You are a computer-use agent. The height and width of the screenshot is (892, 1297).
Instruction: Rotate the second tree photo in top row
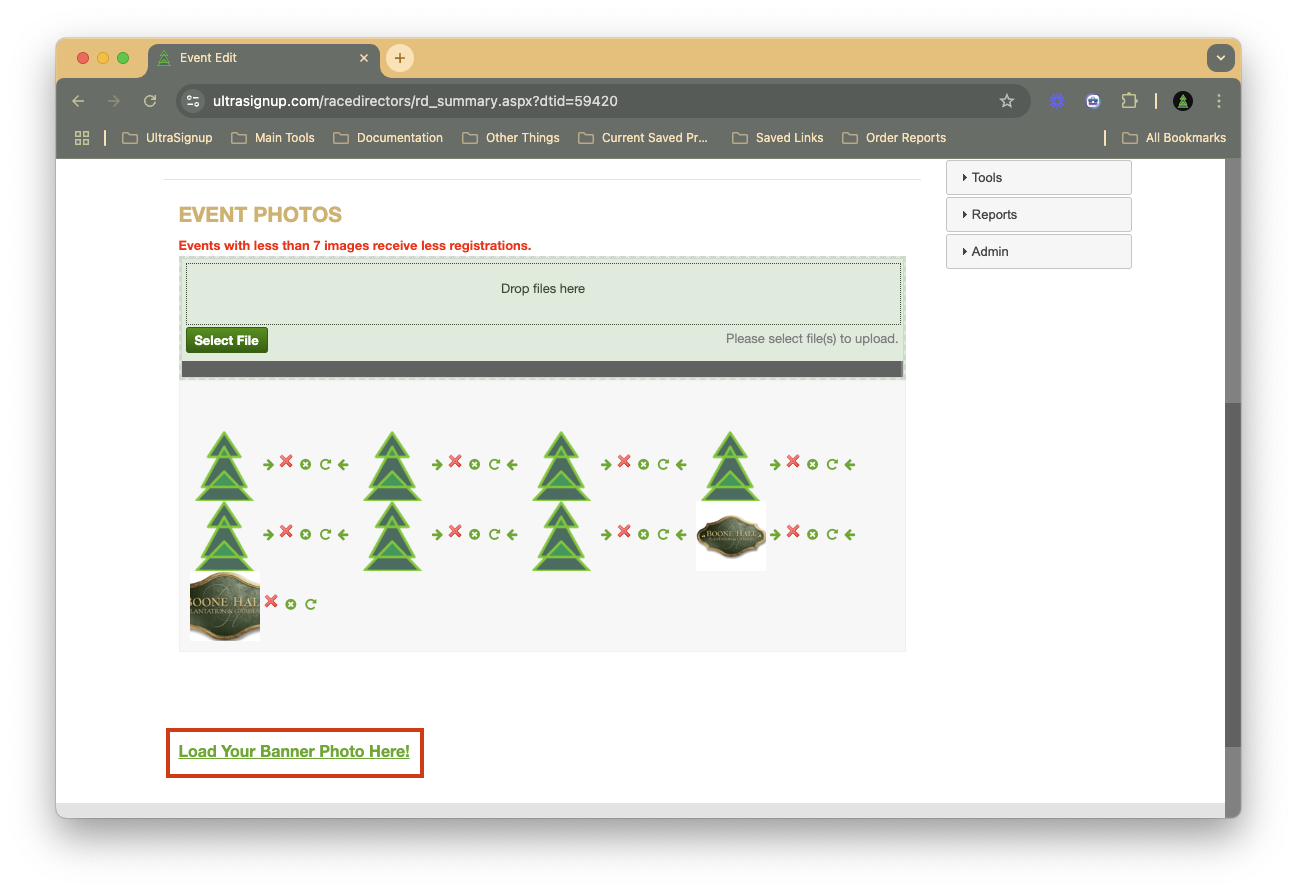(494, 464)
